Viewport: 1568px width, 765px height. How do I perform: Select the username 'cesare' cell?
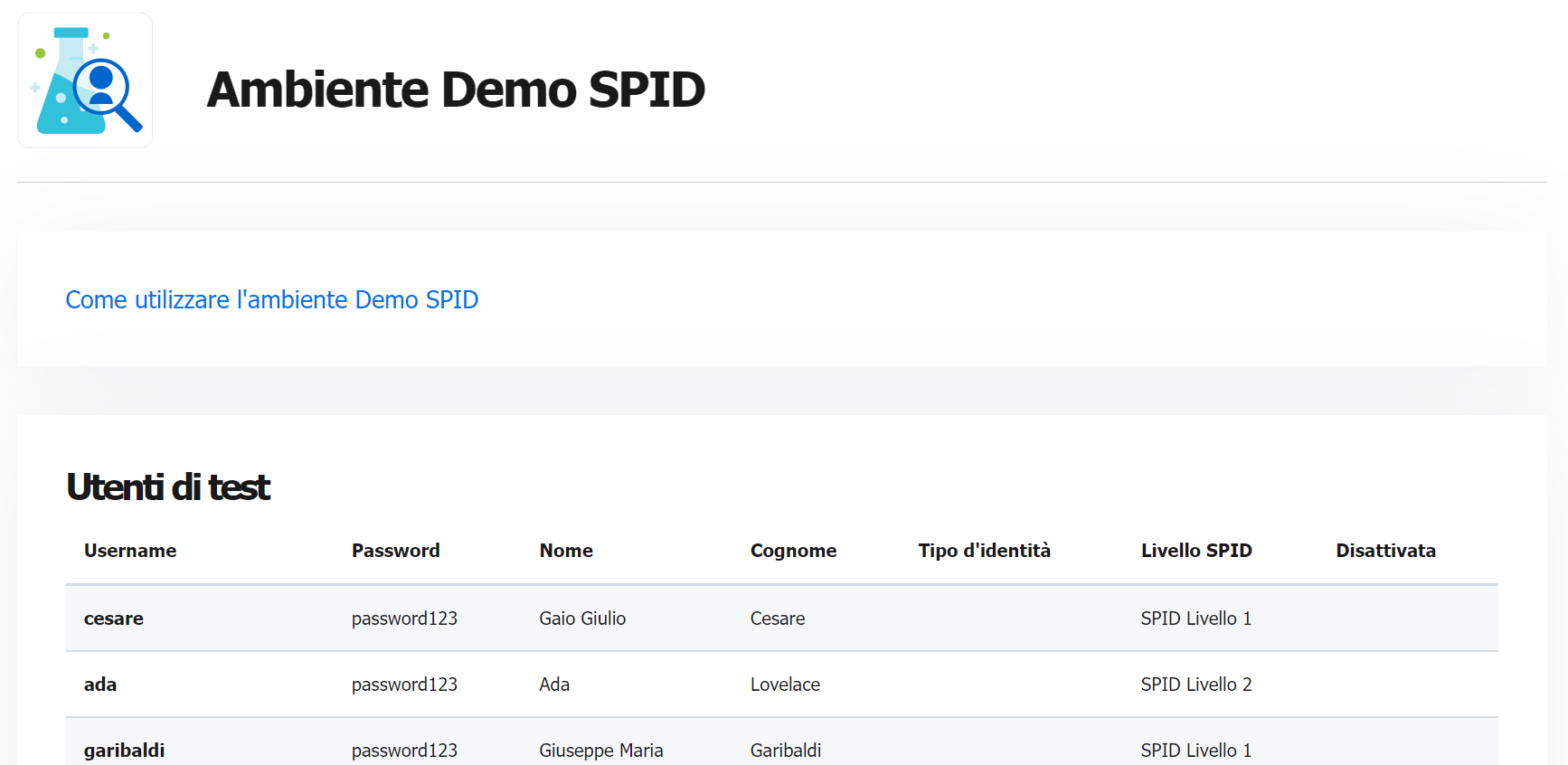pos(114,619)
